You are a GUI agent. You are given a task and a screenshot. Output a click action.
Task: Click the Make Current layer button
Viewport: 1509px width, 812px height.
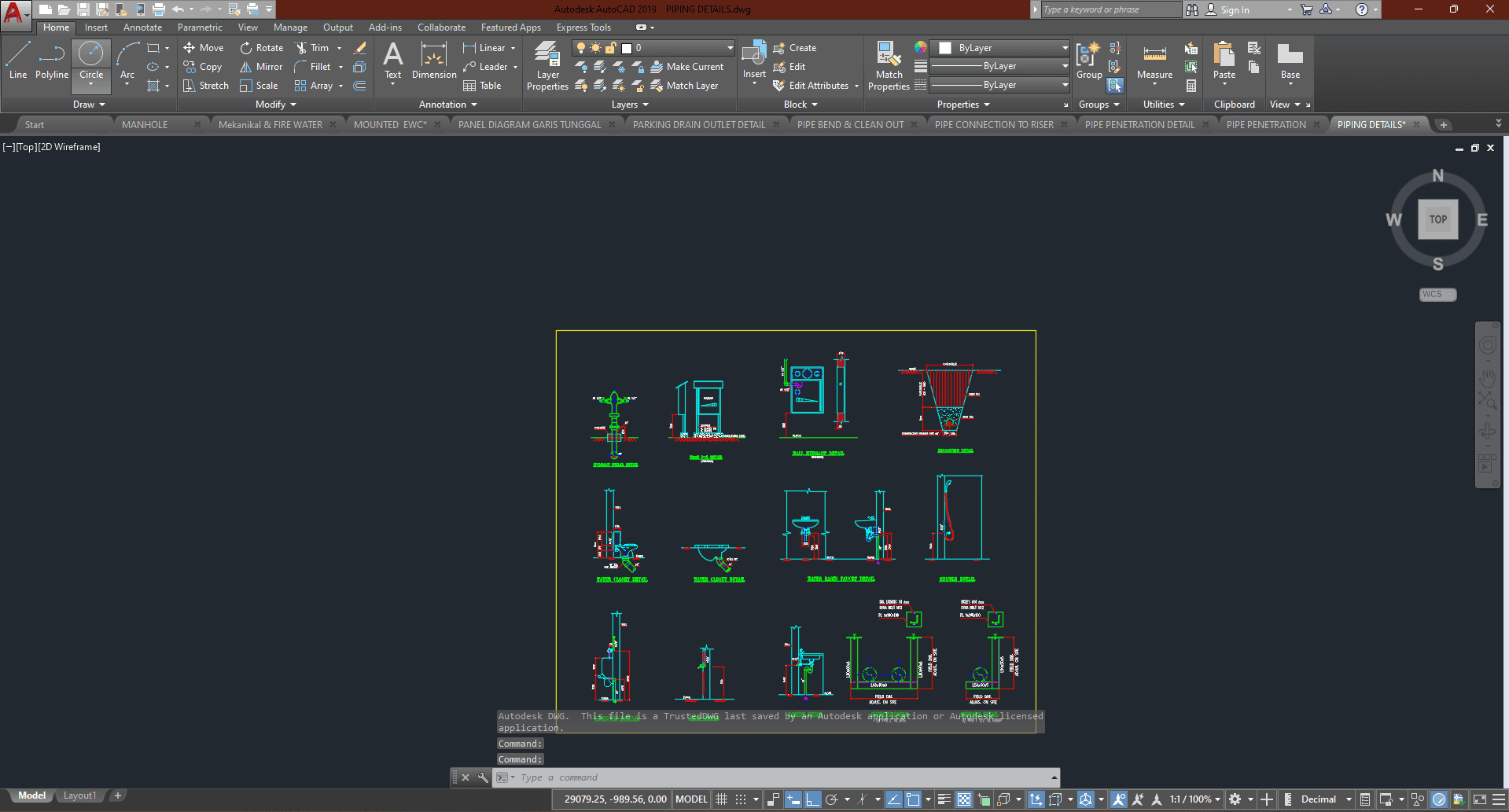tap(687, 67)
